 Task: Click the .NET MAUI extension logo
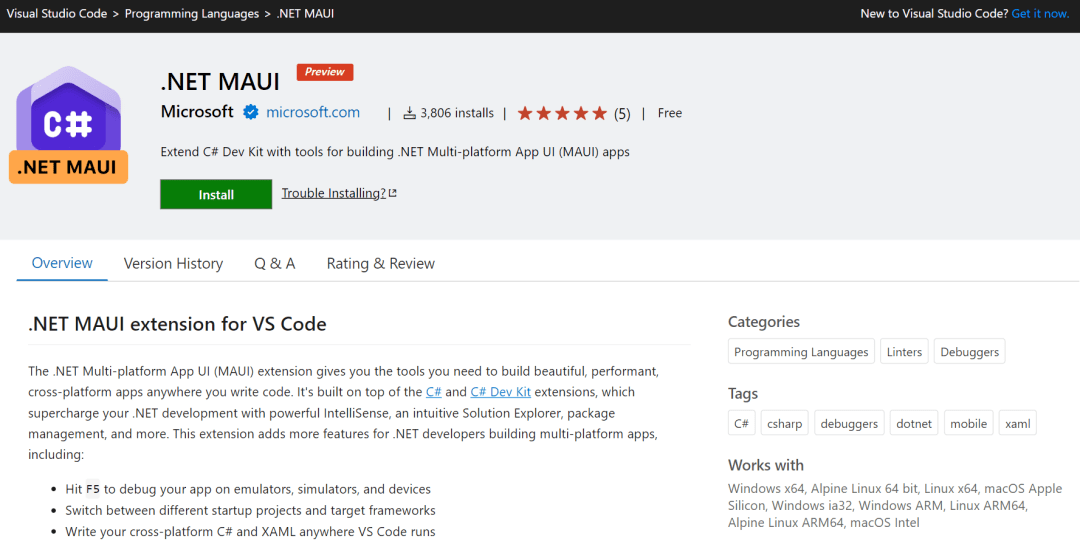point(68,125)
